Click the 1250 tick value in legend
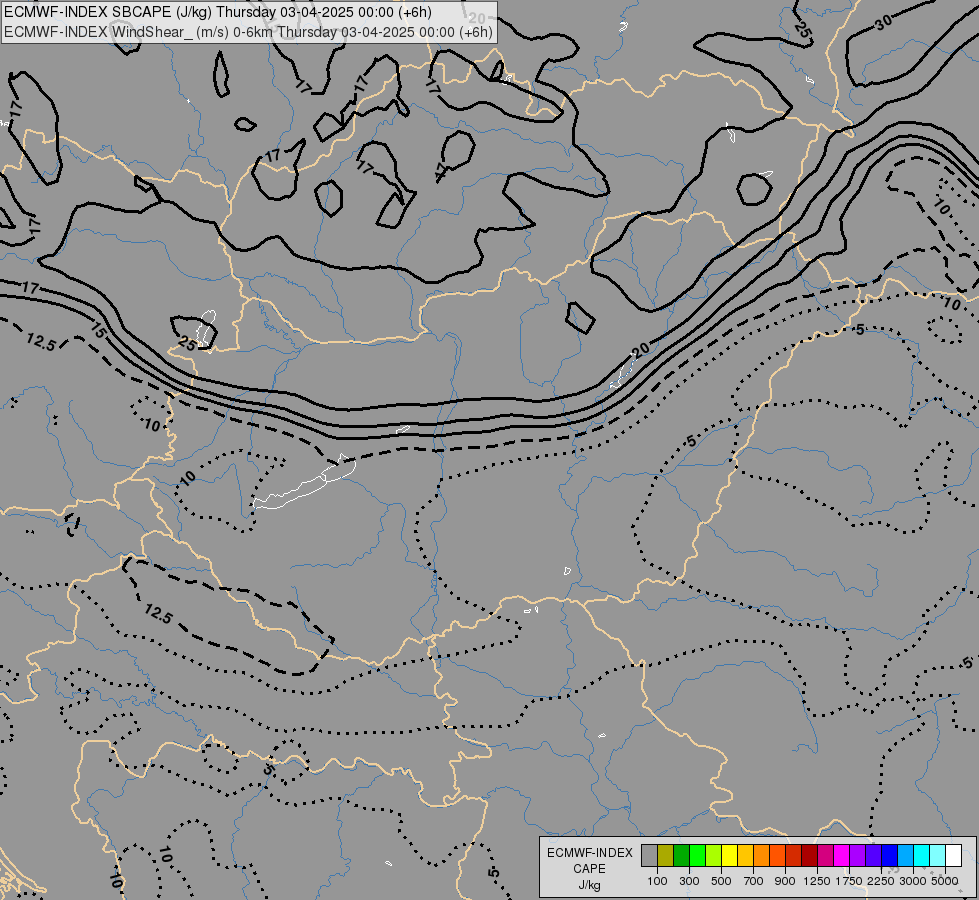979x900 pixels. click(817, 881)
